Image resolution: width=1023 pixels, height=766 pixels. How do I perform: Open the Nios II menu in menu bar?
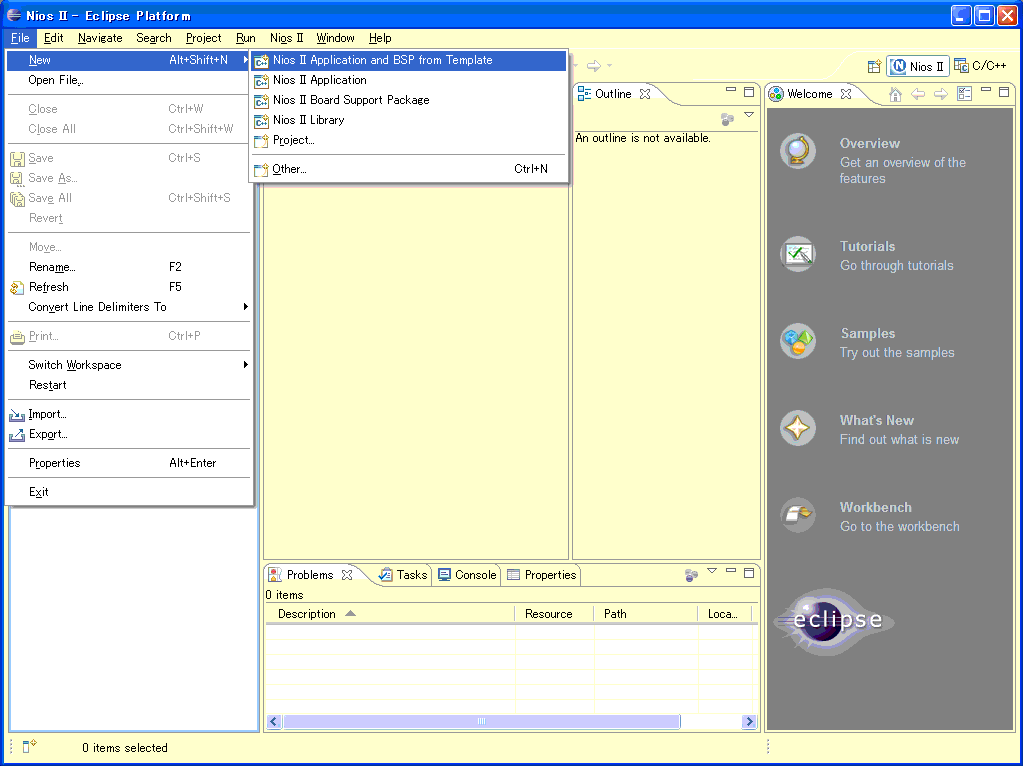point(286,38)
